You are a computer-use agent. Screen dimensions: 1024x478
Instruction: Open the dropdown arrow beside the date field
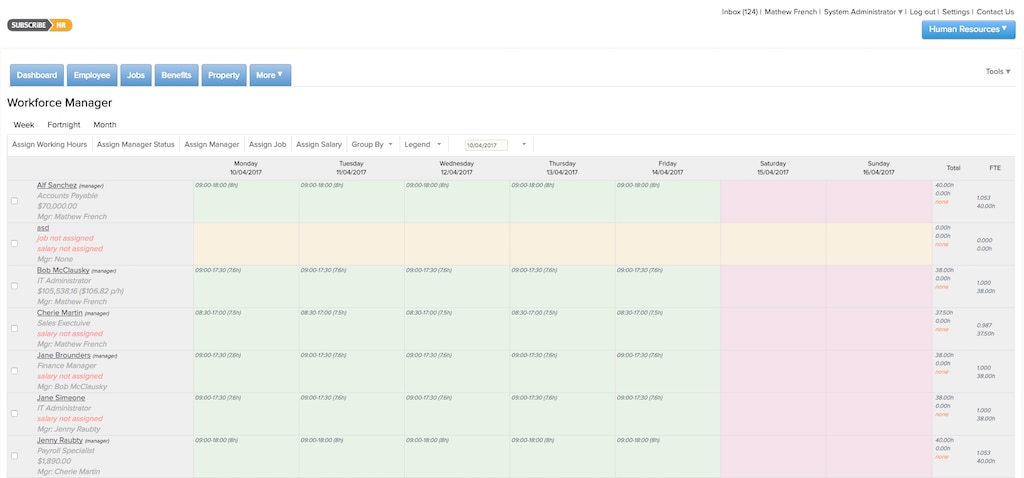click(524, 145)
